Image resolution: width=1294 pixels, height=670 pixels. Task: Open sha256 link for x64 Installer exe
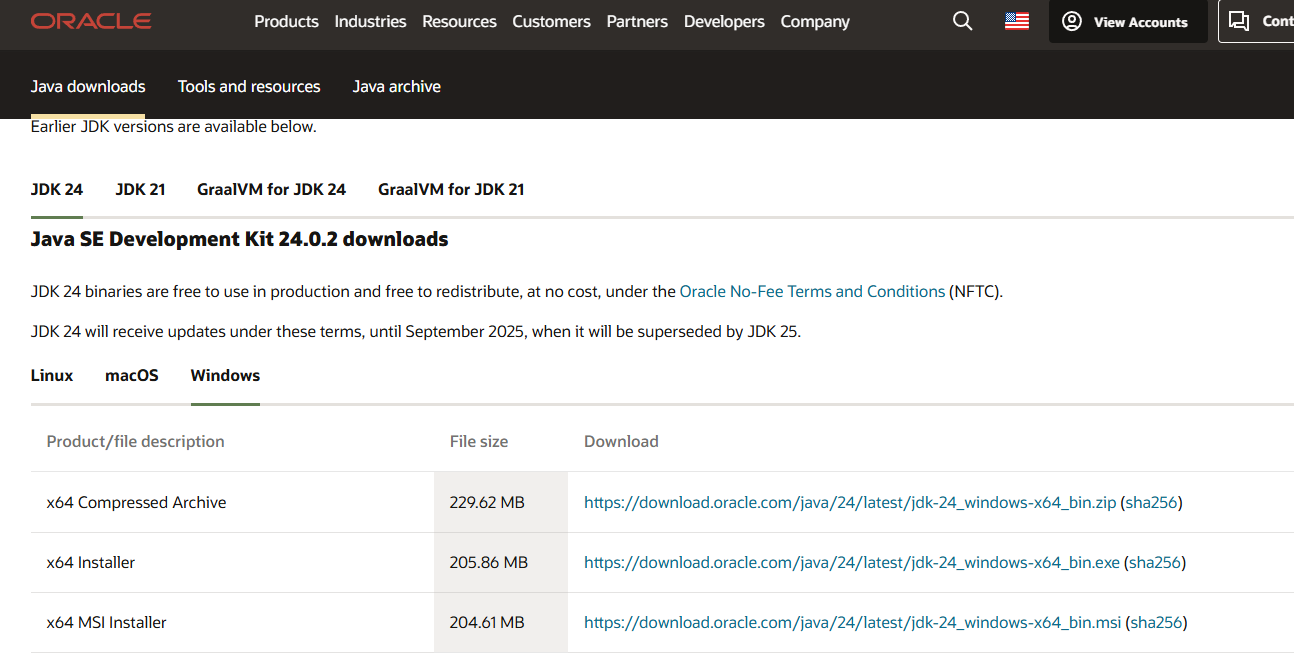[1154, 562]
